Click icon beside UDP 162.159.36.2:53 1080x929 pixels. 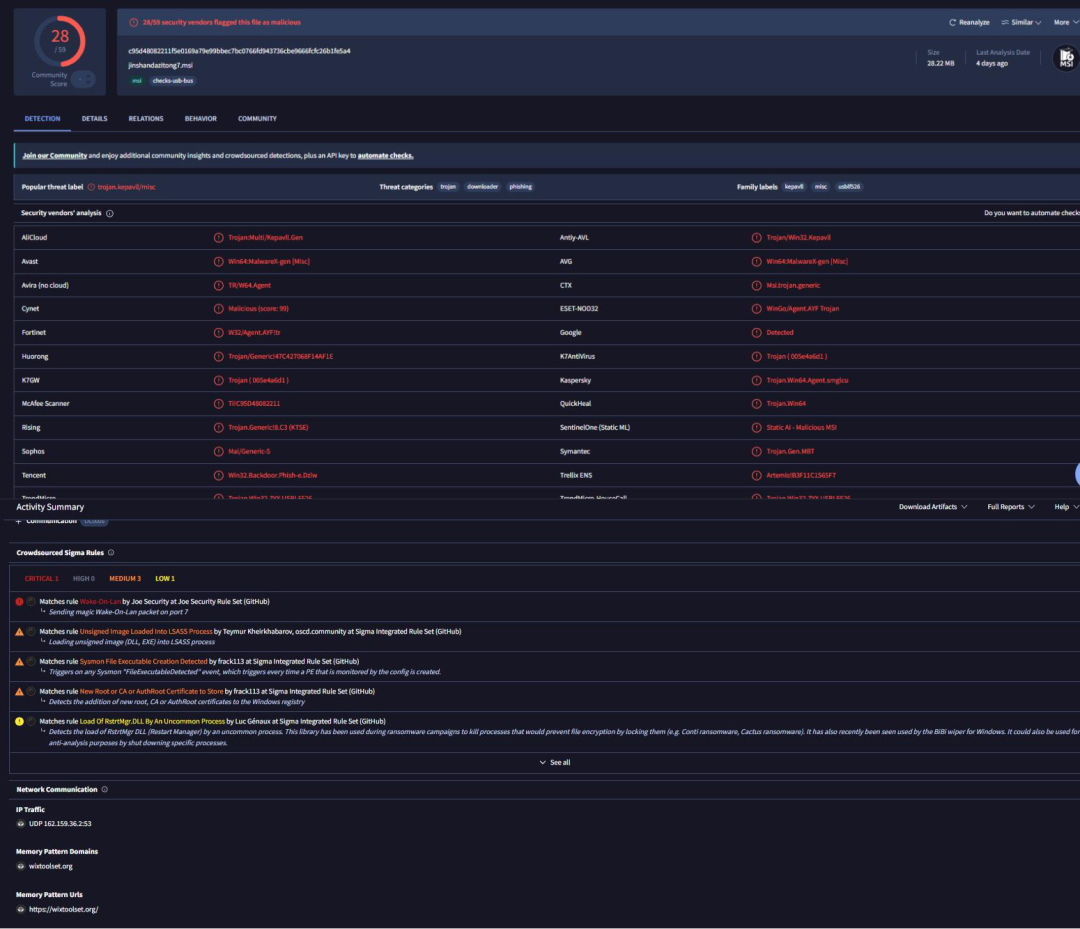tap(21, 824)
